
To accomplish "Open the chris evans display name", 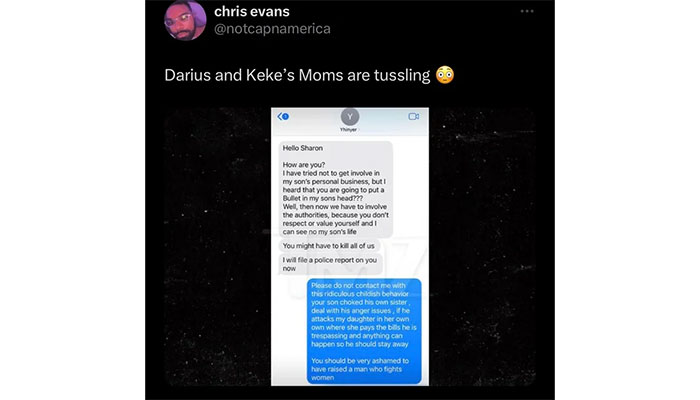I will (252, 12).
